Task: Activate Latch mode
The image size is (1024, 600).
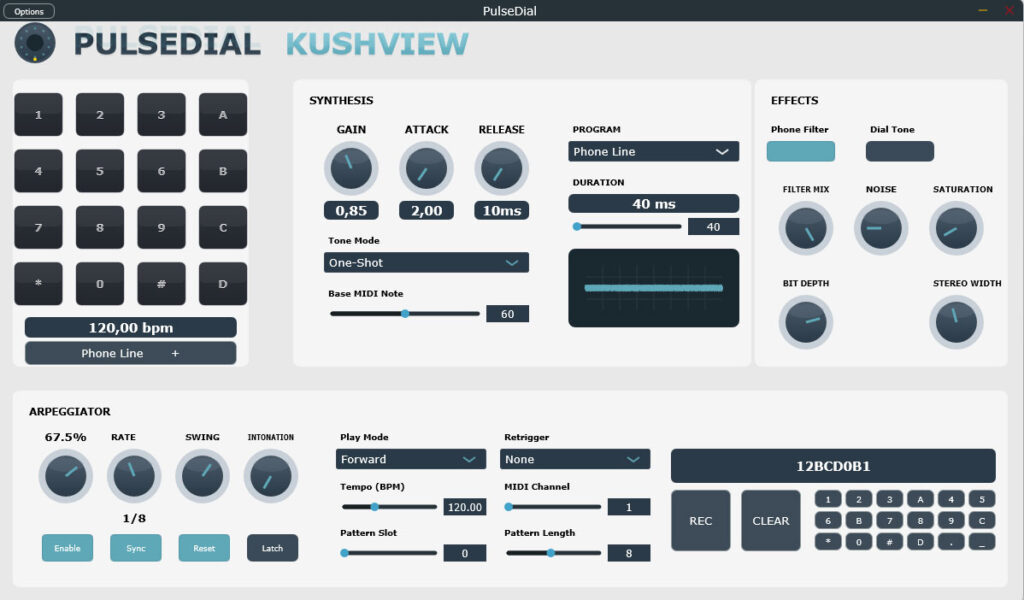Action: click(x=272, y=548)
